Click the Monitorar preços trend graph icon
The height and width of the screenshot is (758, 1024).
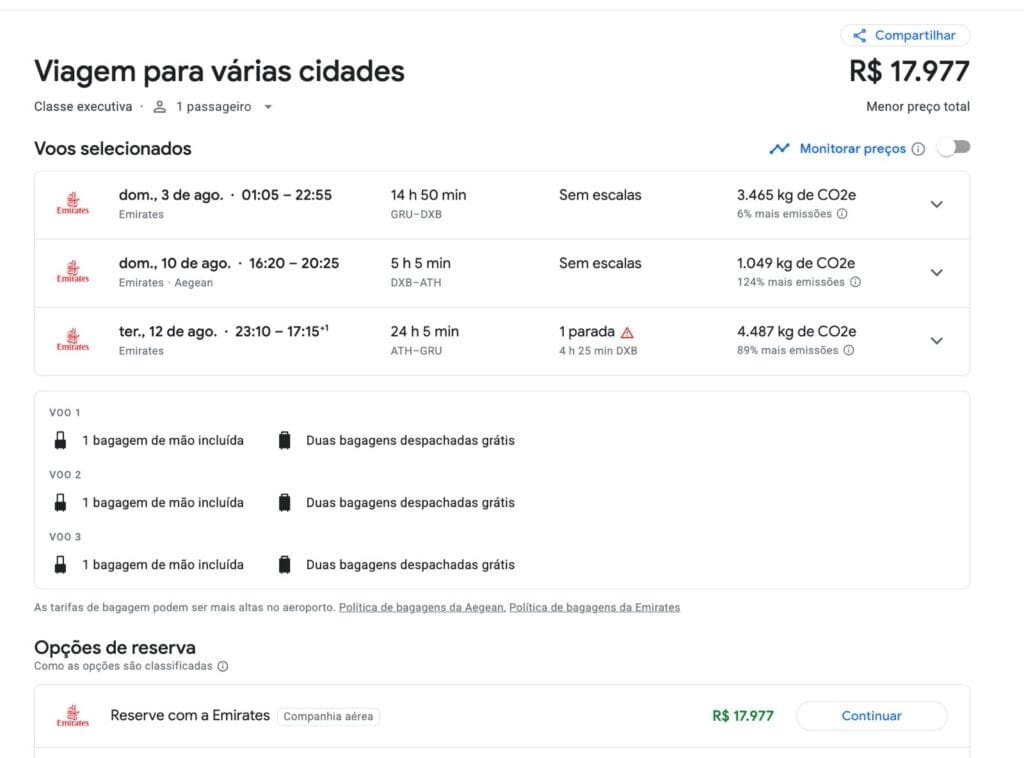[779, 149]
